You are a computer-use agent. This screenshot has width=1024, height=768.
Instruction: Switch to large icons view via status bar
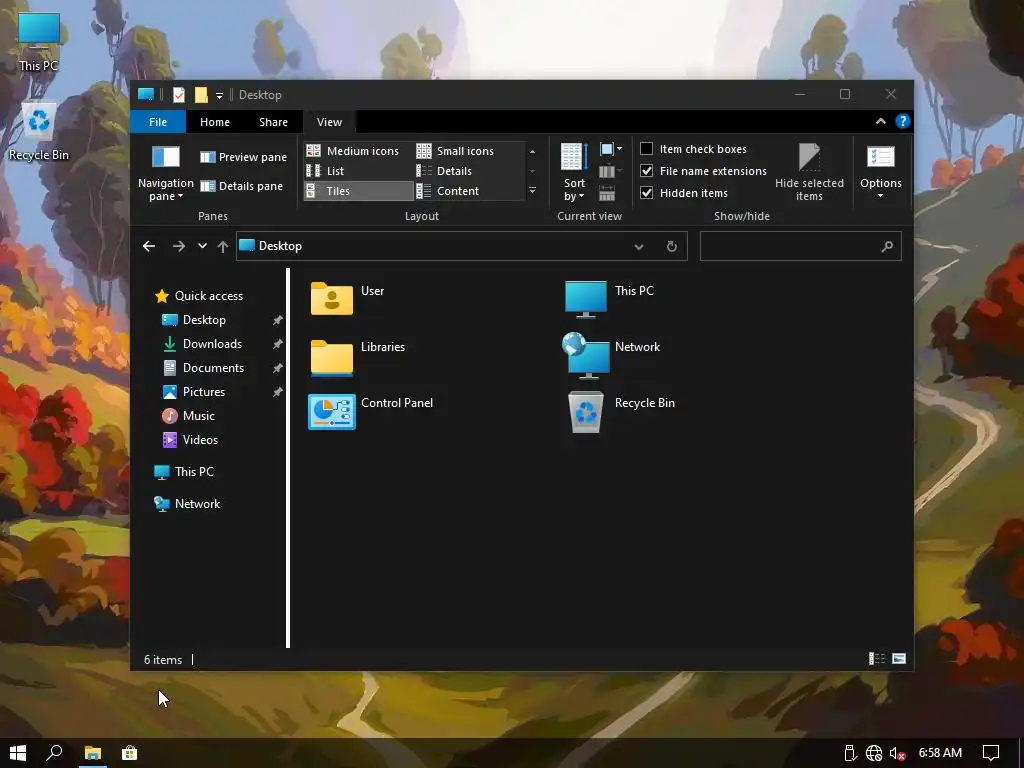pos(899,659)
